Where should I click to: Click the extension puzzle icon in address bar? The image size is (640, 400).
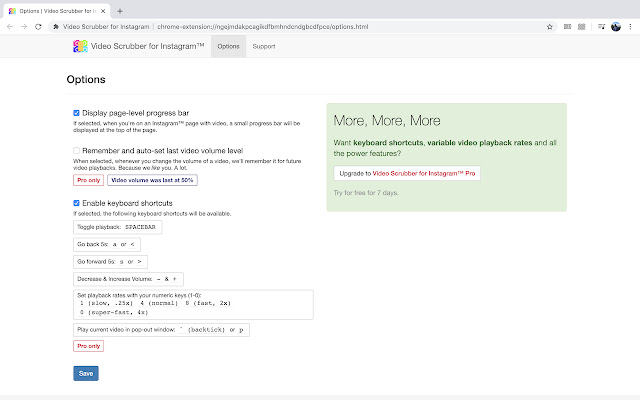tap(56, 27)
